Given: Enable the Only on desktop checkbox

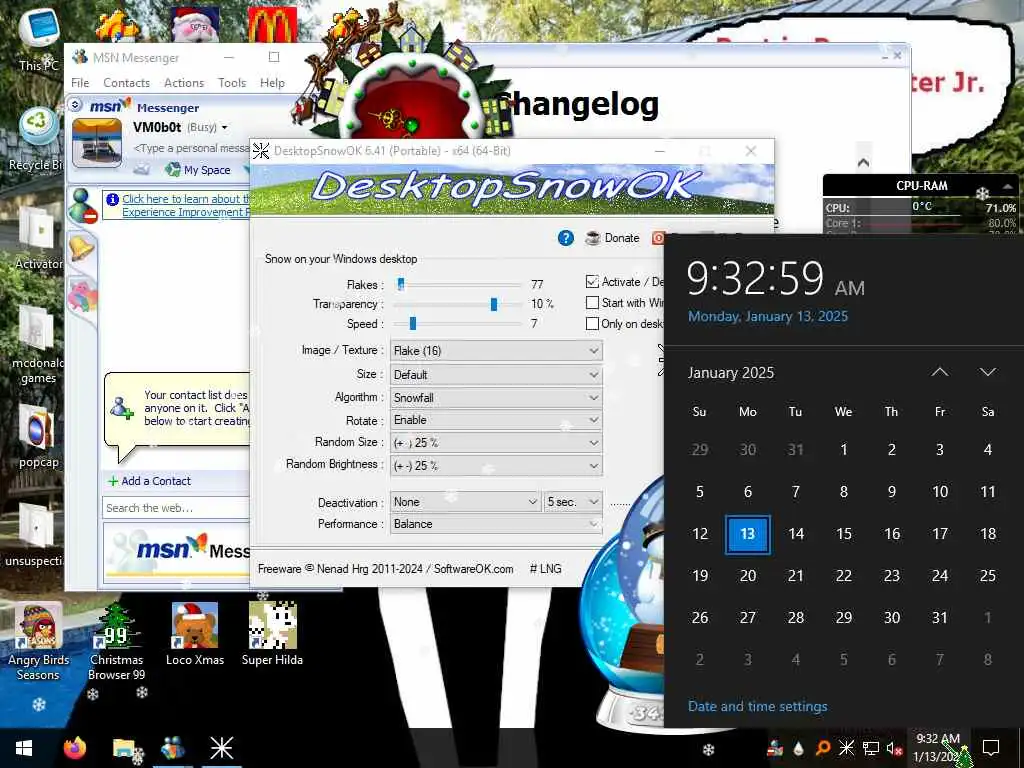Looking at the screenshot, I should pos(592,324).
